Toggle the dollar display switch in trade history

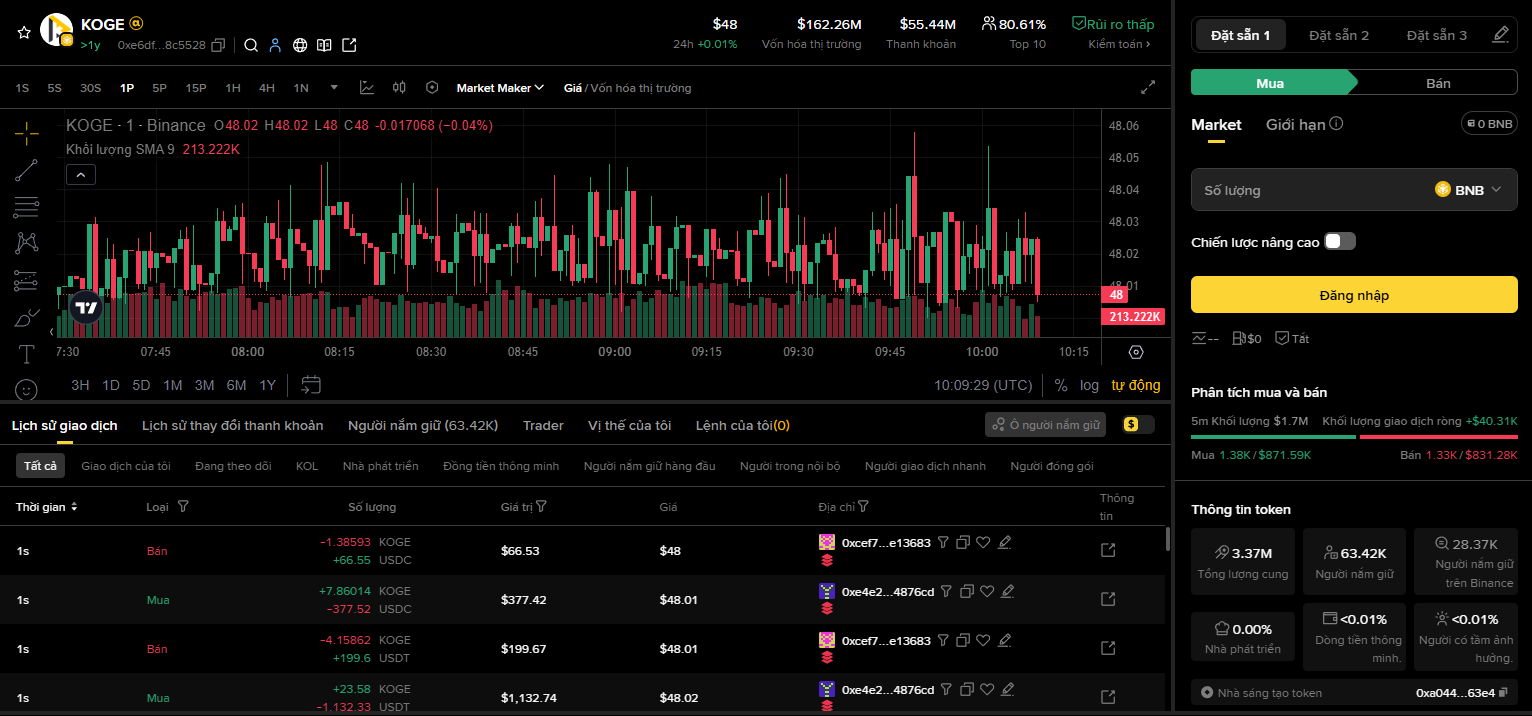point(1138,425)
